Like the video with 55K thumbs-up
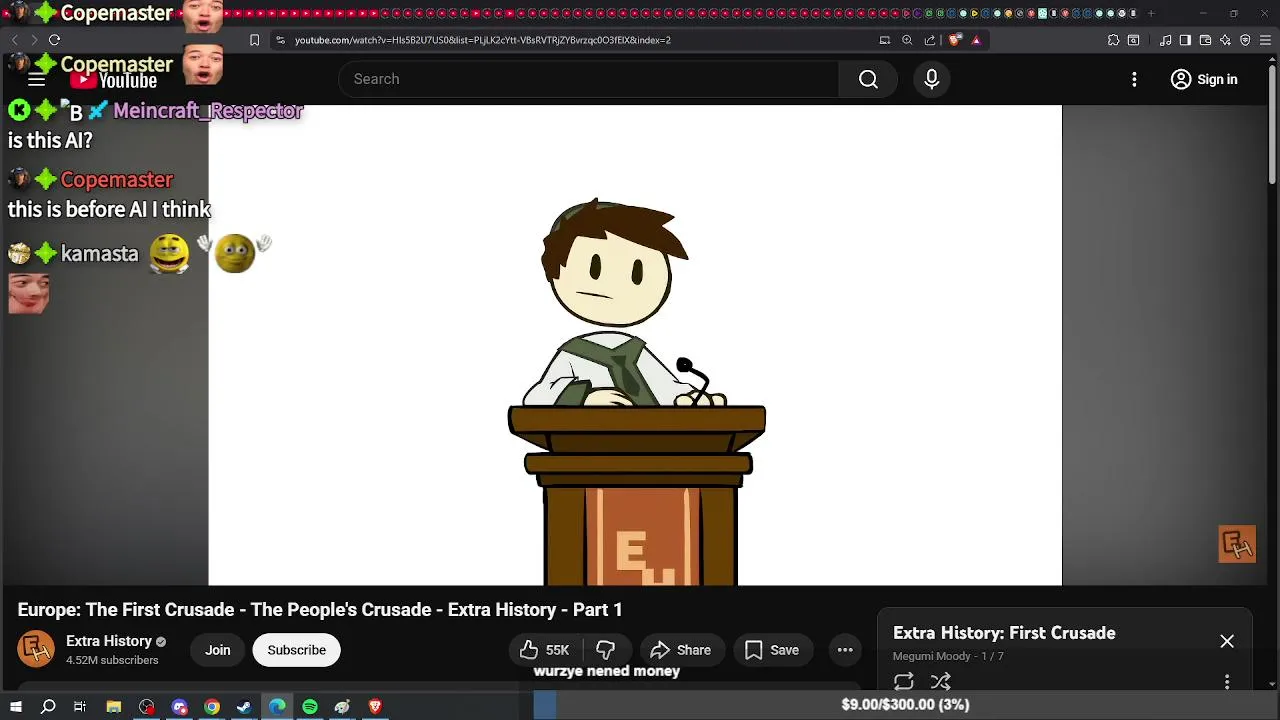1280x720 pixels. click(x=544, y=650)
